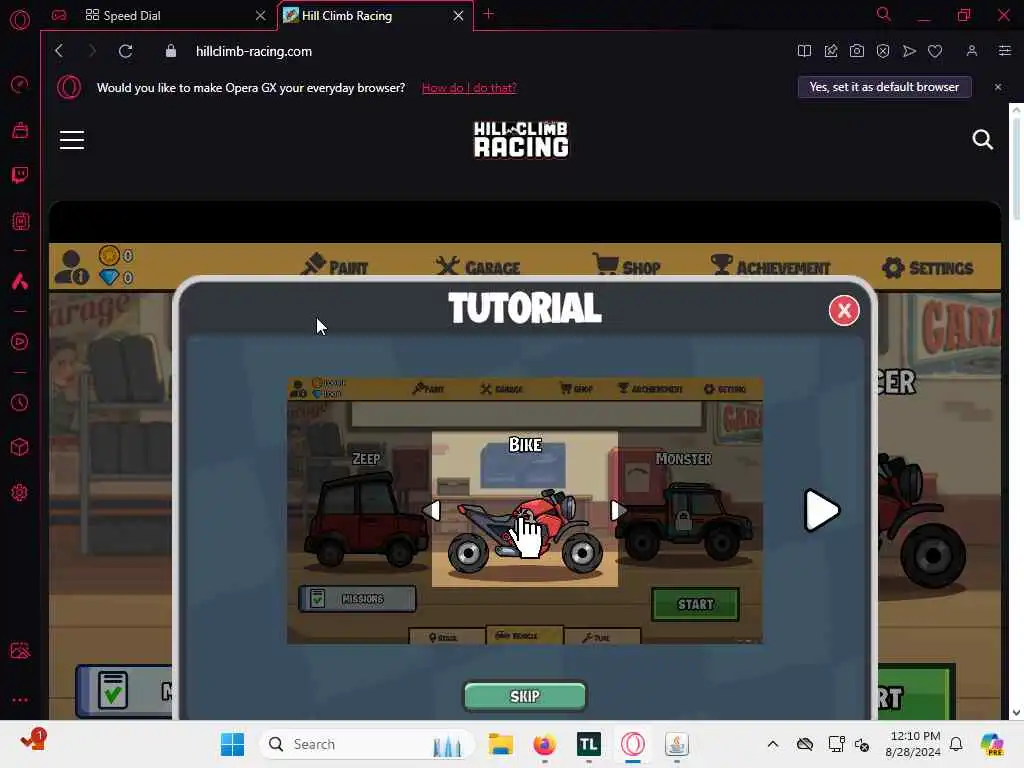Click the lock site info icon
This screenshot has height=768, width=1024.
pyautogui.click(x=170, y=51)
